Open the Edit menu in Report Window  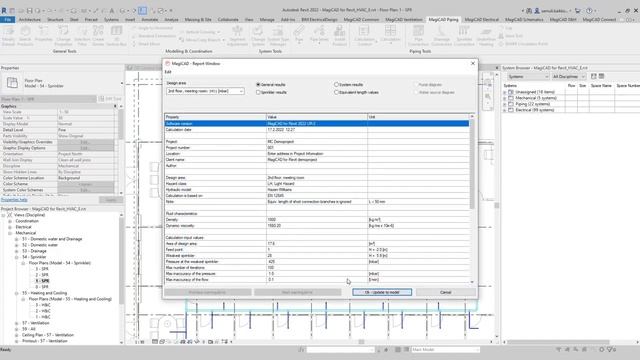(168, 72)
